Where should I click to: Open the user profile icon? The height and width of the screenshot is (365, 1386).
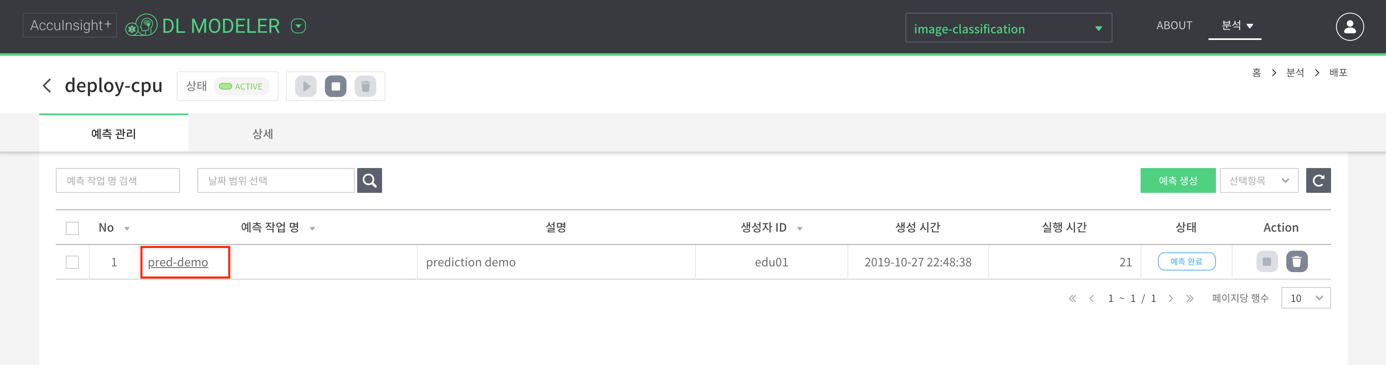pos(1350,27)
